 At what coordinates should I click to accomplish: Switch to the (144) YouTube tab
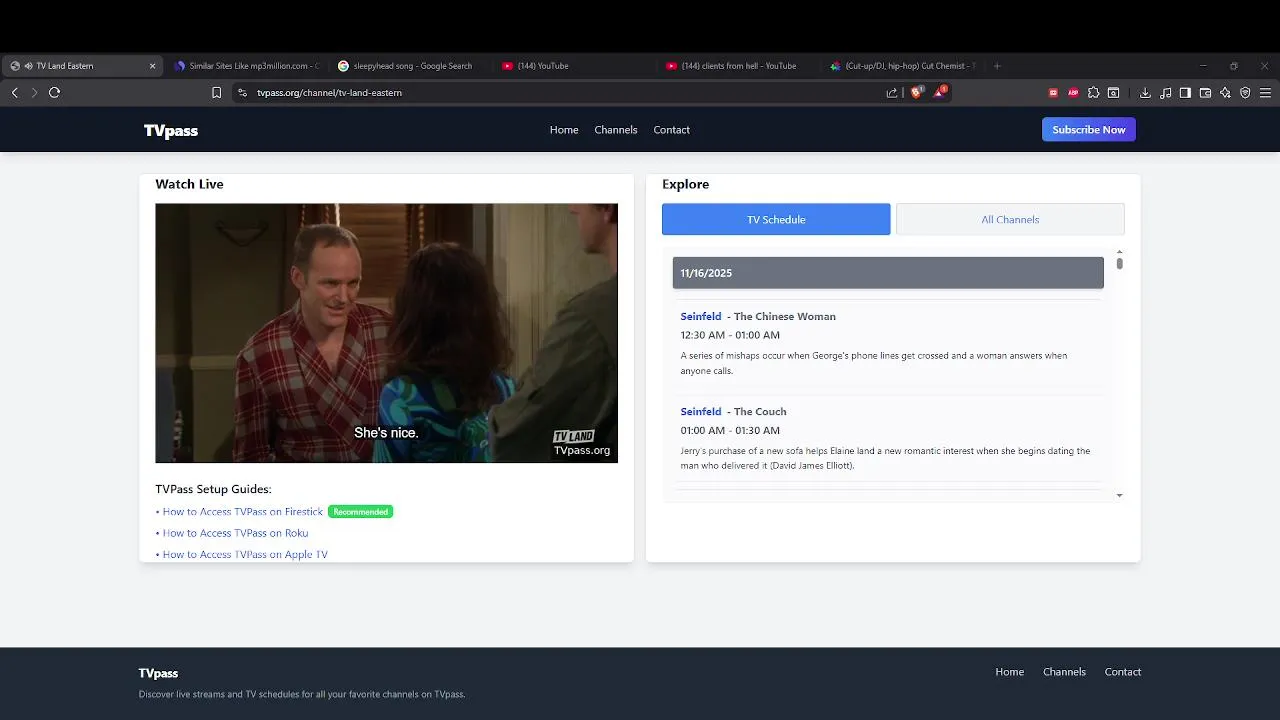pos(575,66)
